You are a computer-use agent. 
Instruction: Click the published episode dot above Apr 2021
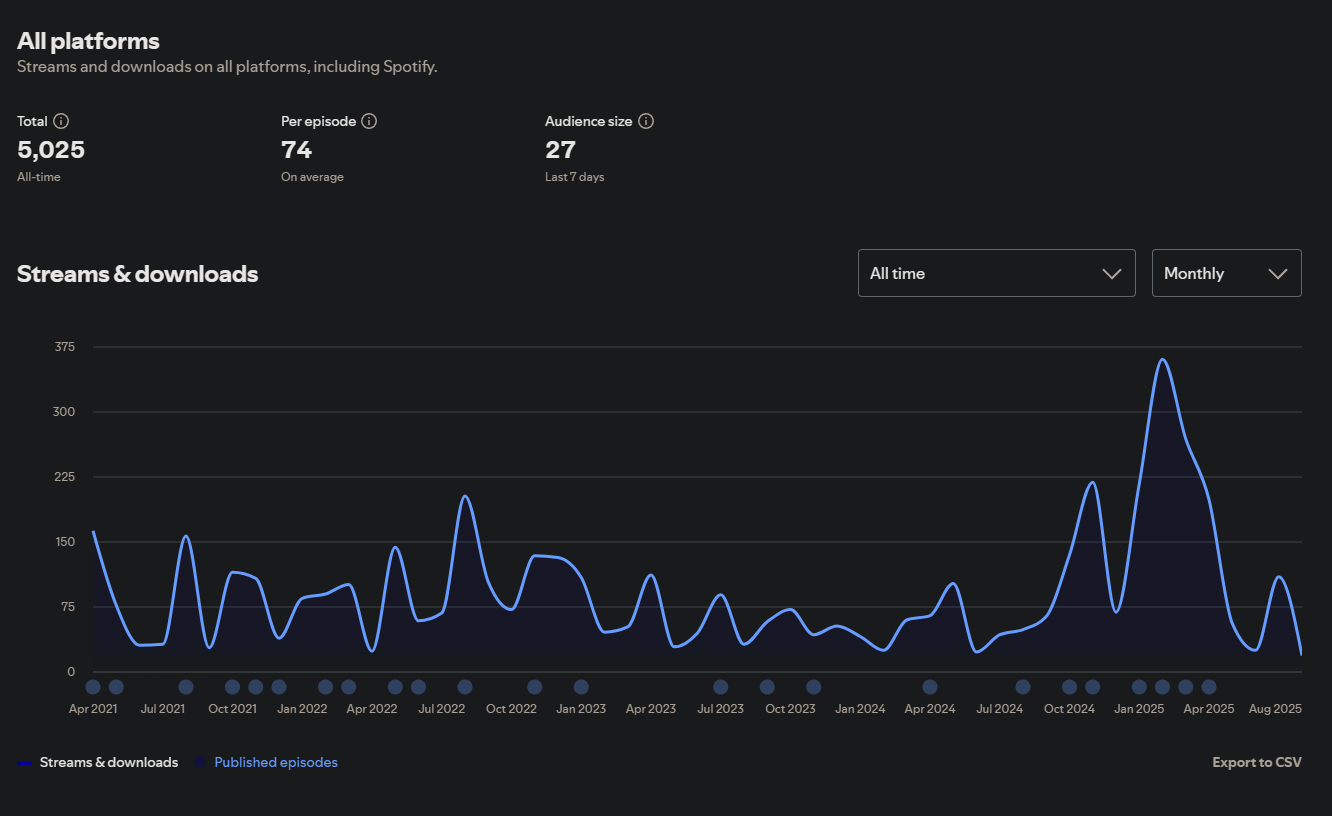tap(93, 687)
